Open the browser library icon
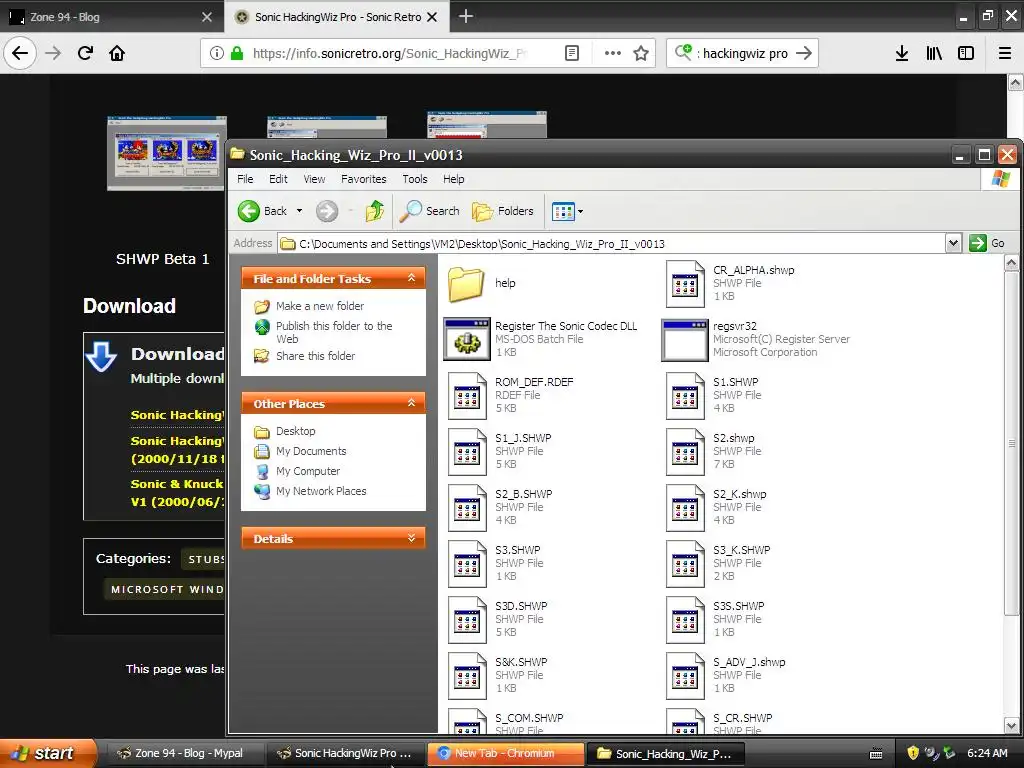Viewport: 1024px width, 768px height. (x=934, y=53)
